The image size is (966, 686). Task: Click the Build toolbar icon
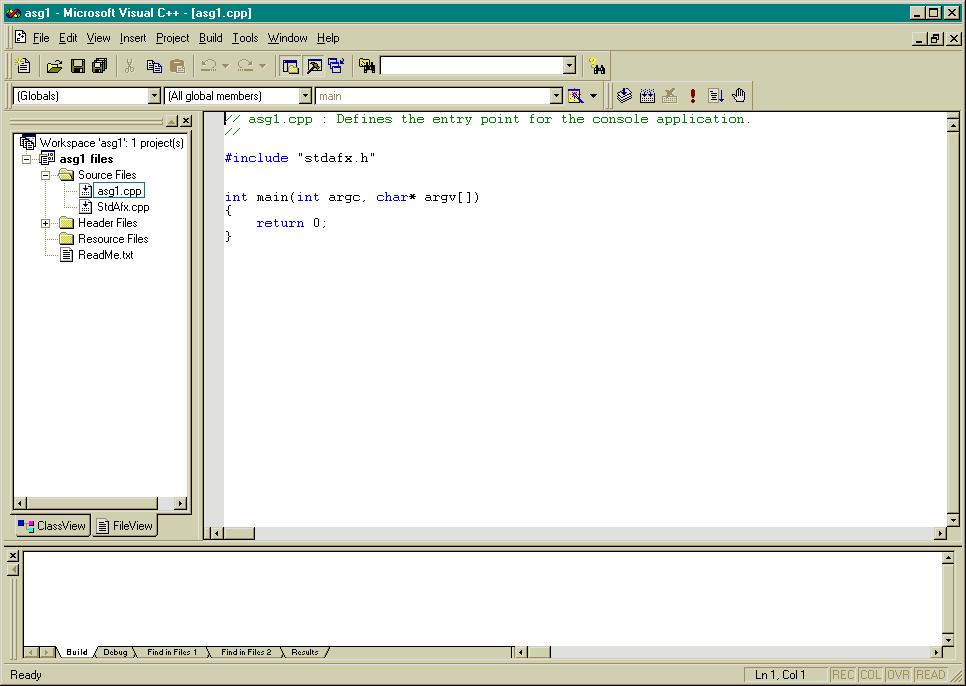[647, 95]
